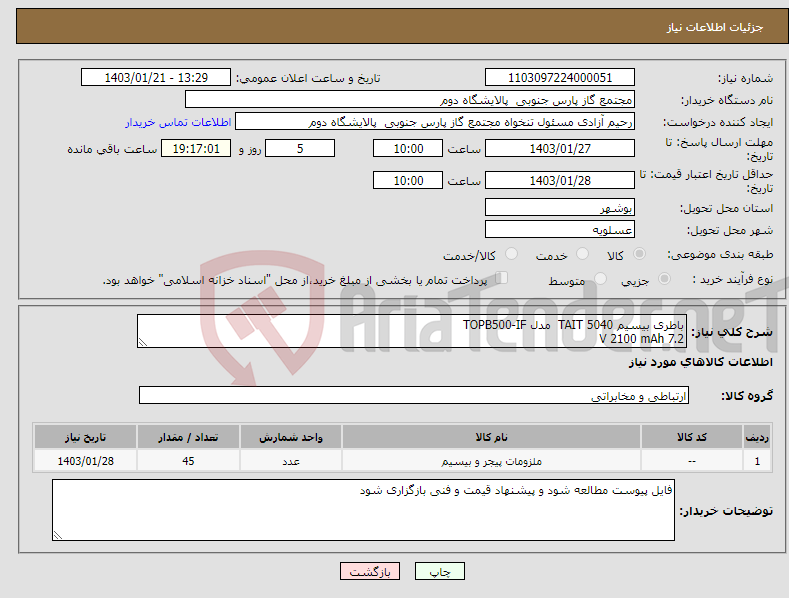The image size is (789, 598).
Task: Click the واحد شمارش column header
Action: click(291, 437)
